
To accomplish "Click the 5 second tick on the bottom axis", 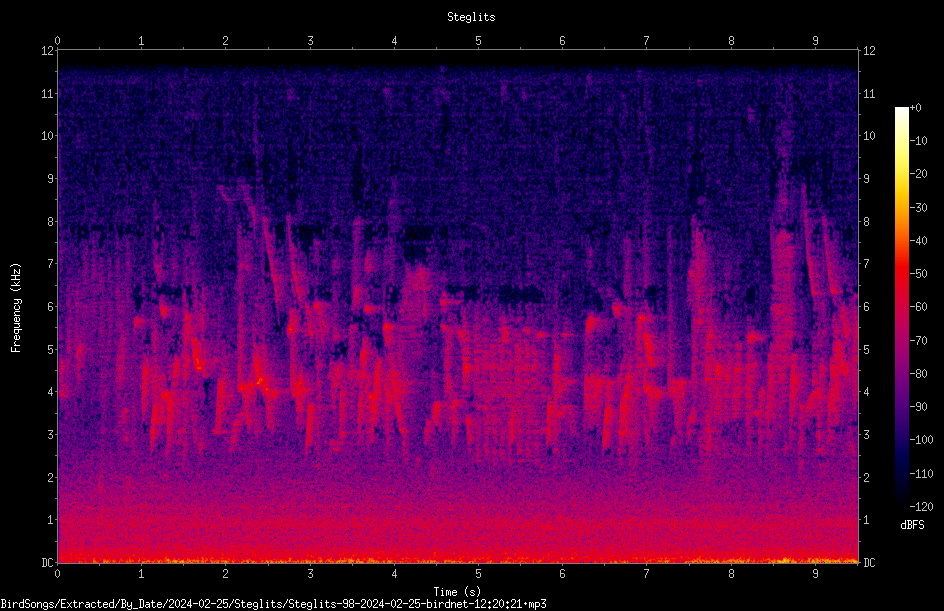I will pos(478,574).
